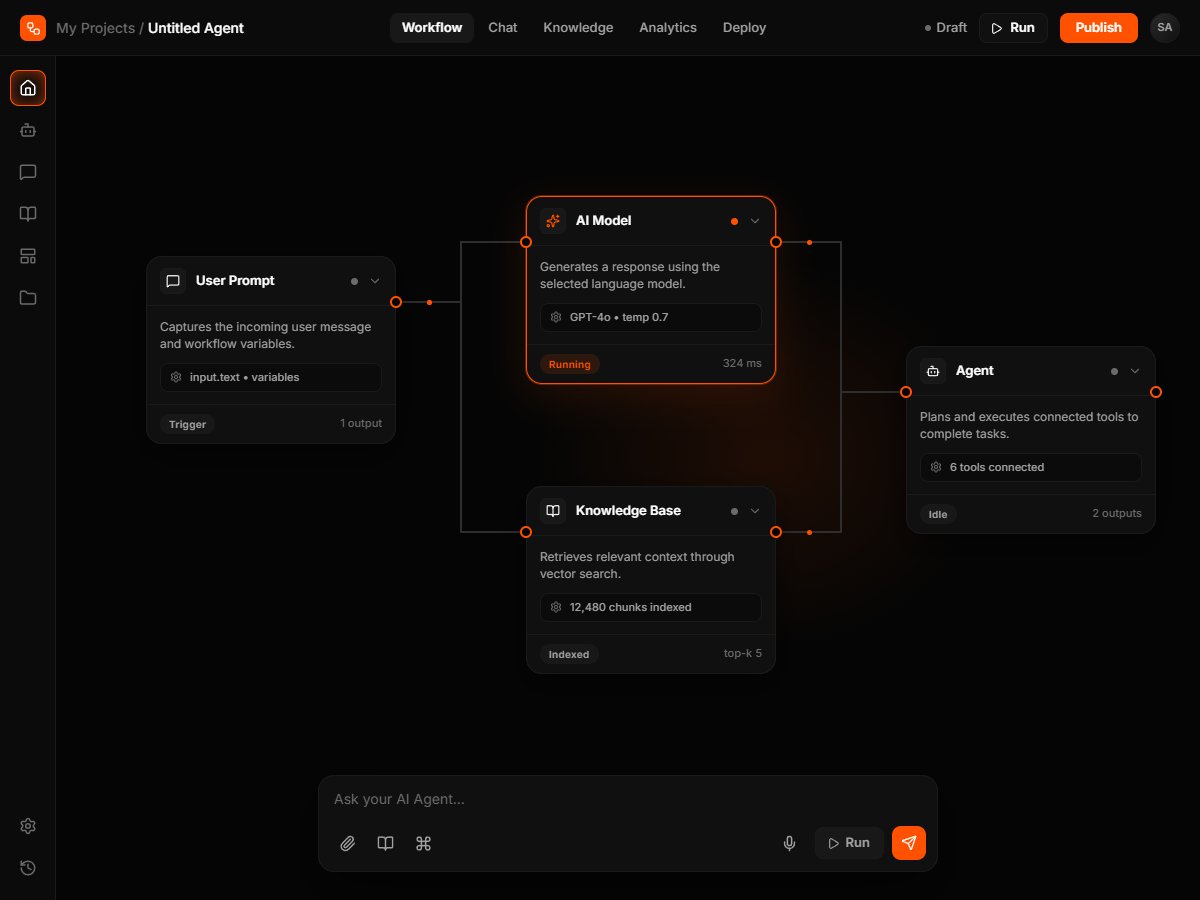The image size is (1200, 900).
Task: Open settings gear in sidebar
Action: [x=28, y=826]
